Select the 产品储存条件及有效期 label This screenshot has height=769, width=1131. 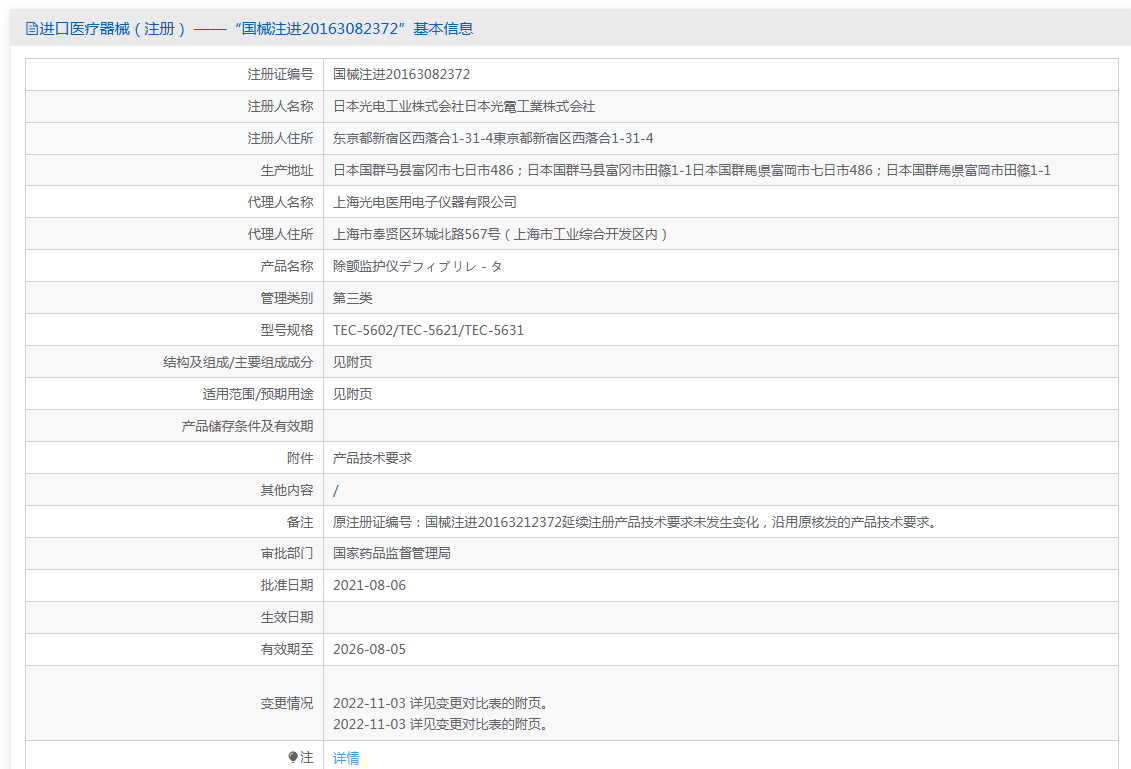[x=247, y=426]
